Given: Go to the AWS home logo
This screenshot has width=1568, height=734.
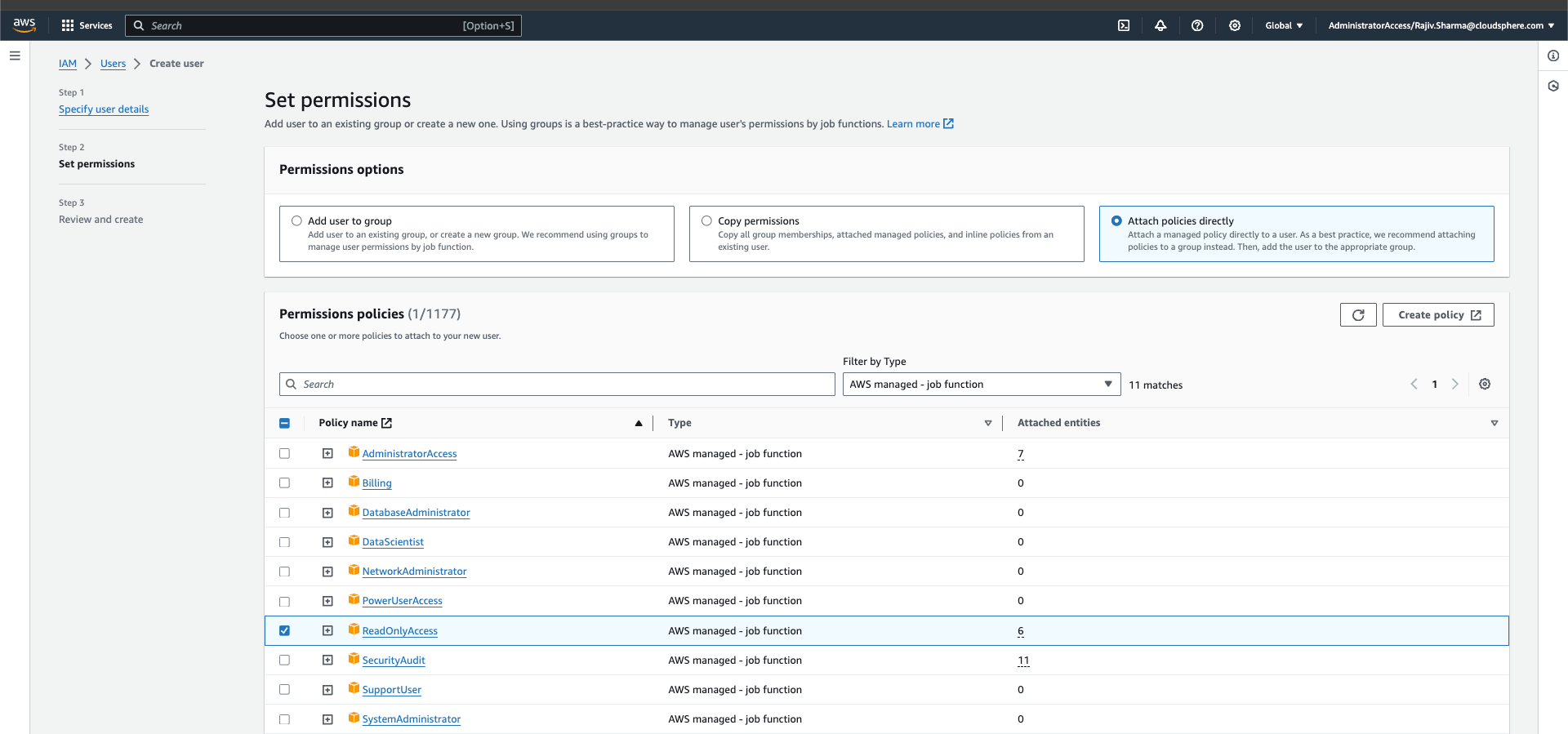Looking at the screenshot, I should [24, 25].
